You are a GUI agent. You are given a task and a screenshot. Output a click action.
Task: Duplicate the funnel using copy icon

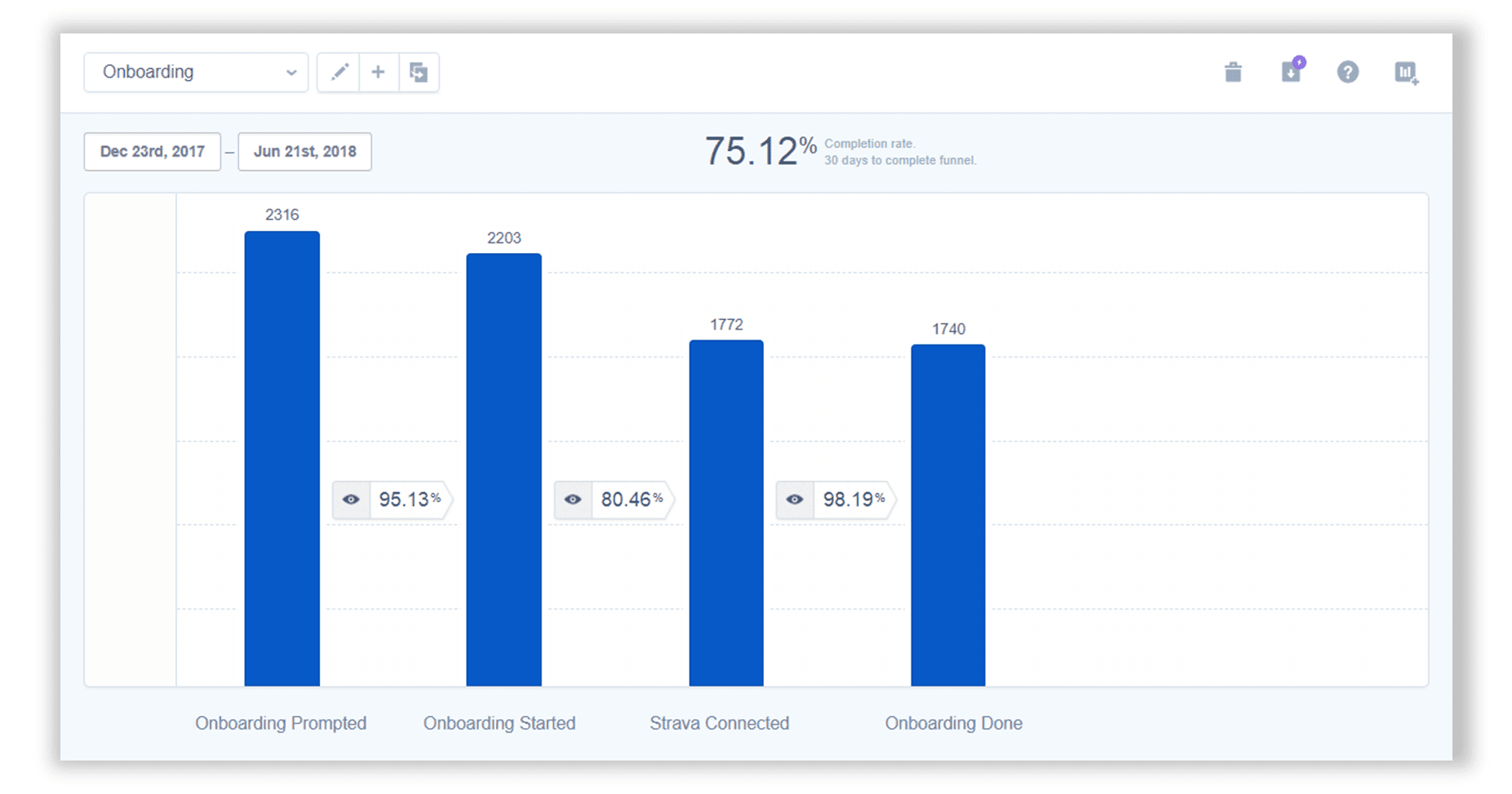419,73
